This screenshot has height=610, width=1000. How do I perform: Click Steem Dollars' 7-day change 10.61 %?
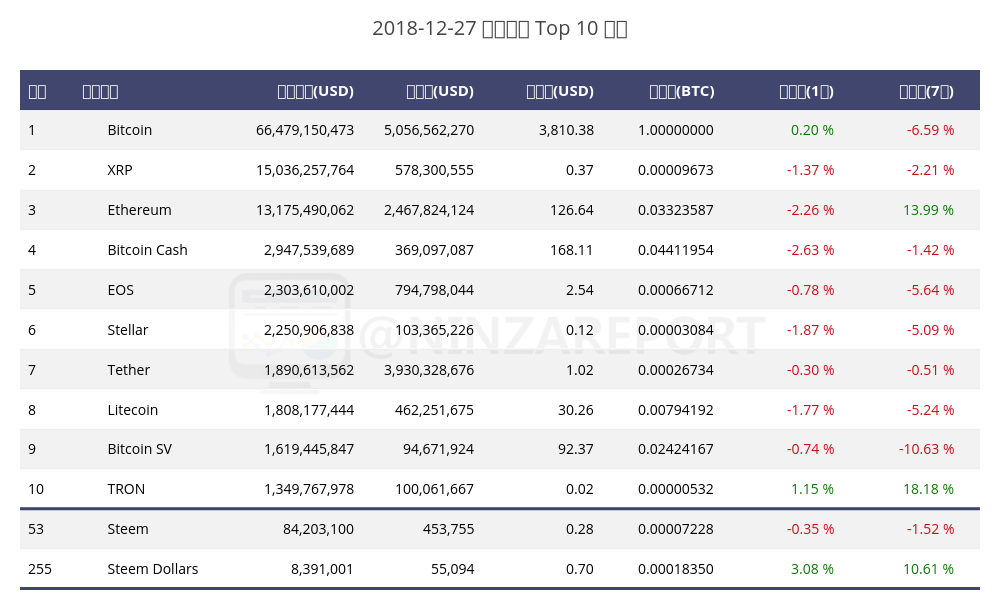coord(929,569)
